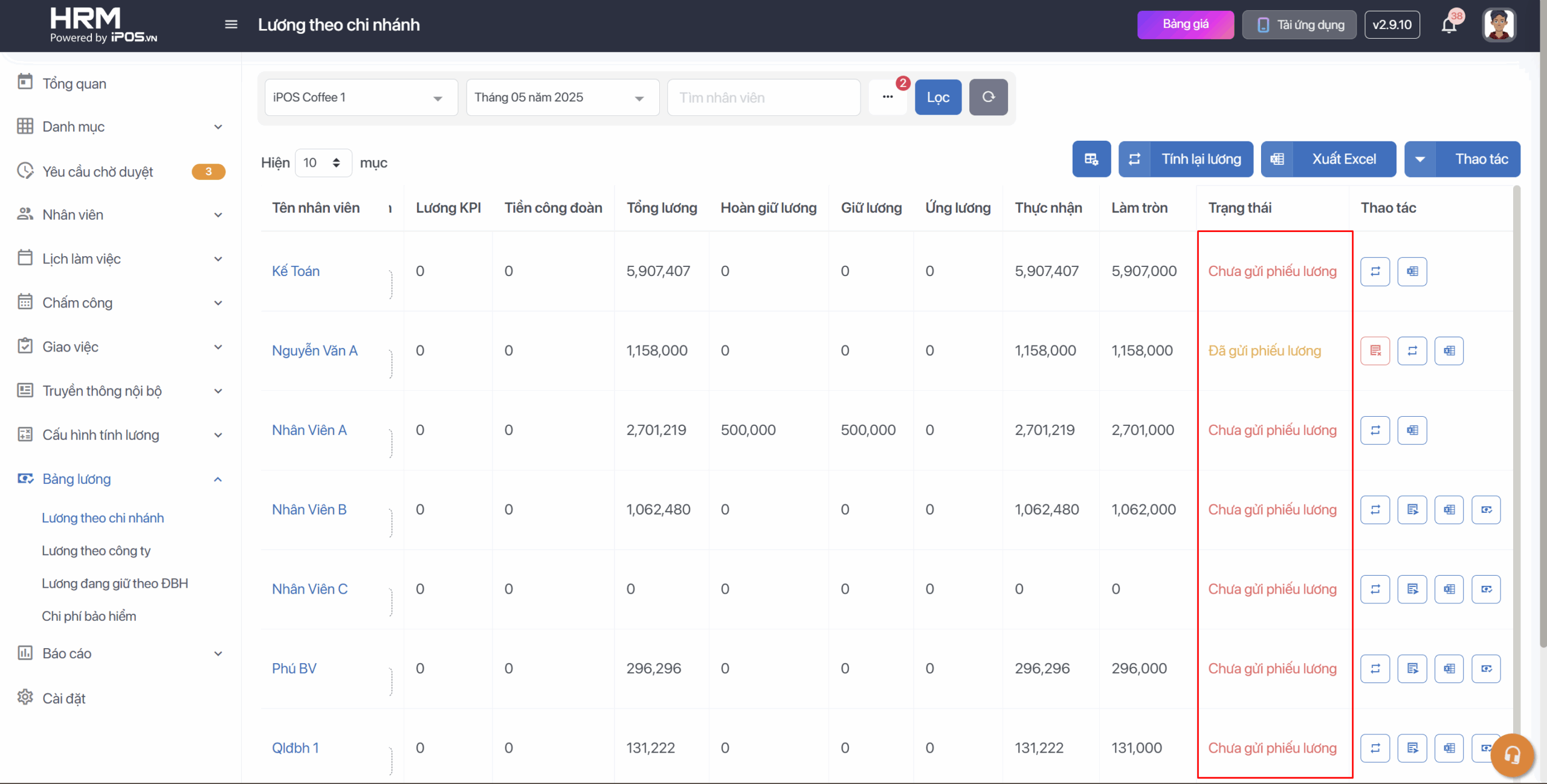Open the table column settings icon button
Viewport: 1547px width, 784px height.
1091,159
